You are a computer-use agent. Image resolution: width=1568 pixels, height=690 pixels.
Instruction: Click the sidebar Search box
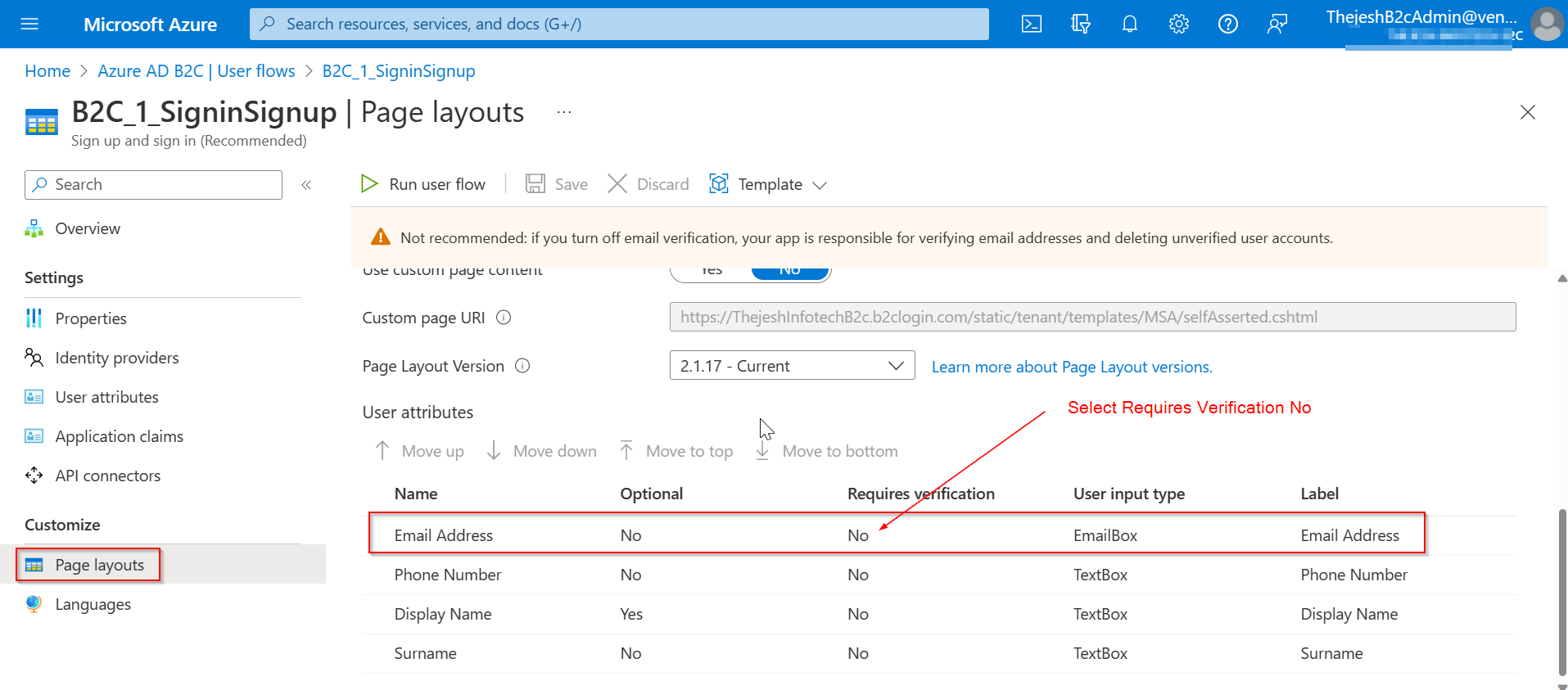point(153,185)
